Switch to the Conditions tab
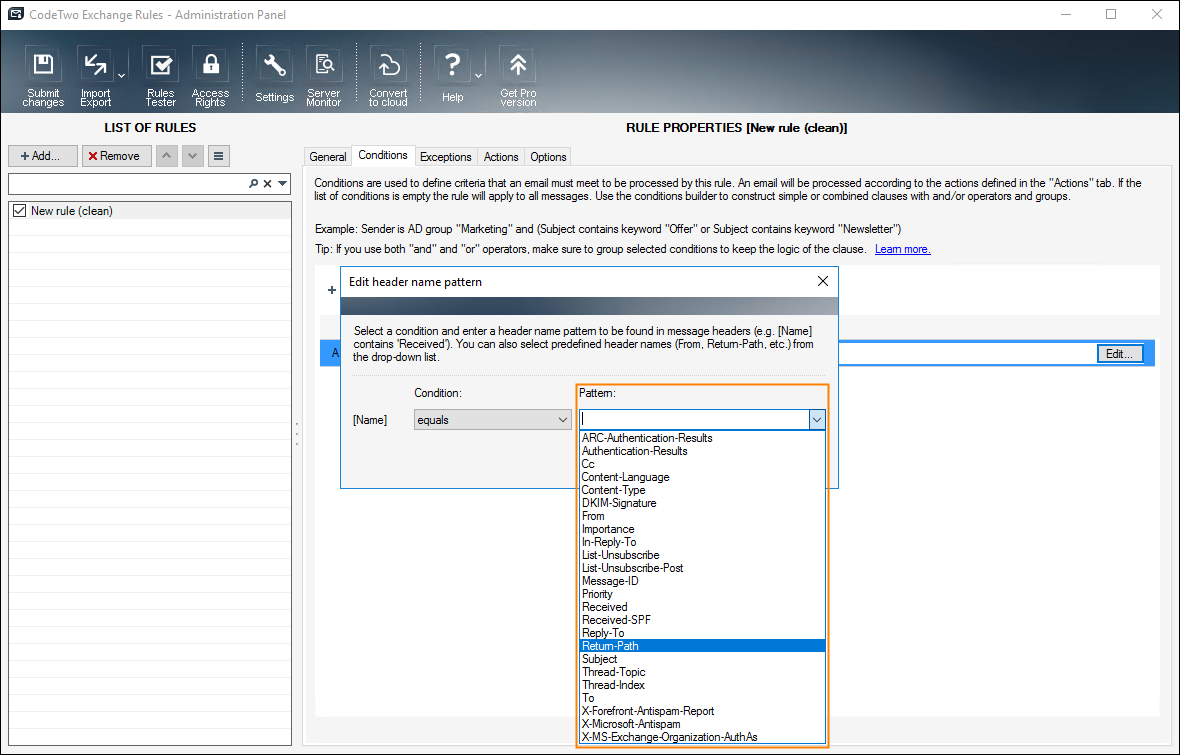The width and height of the screenshot is (1180, 755). 382,155
